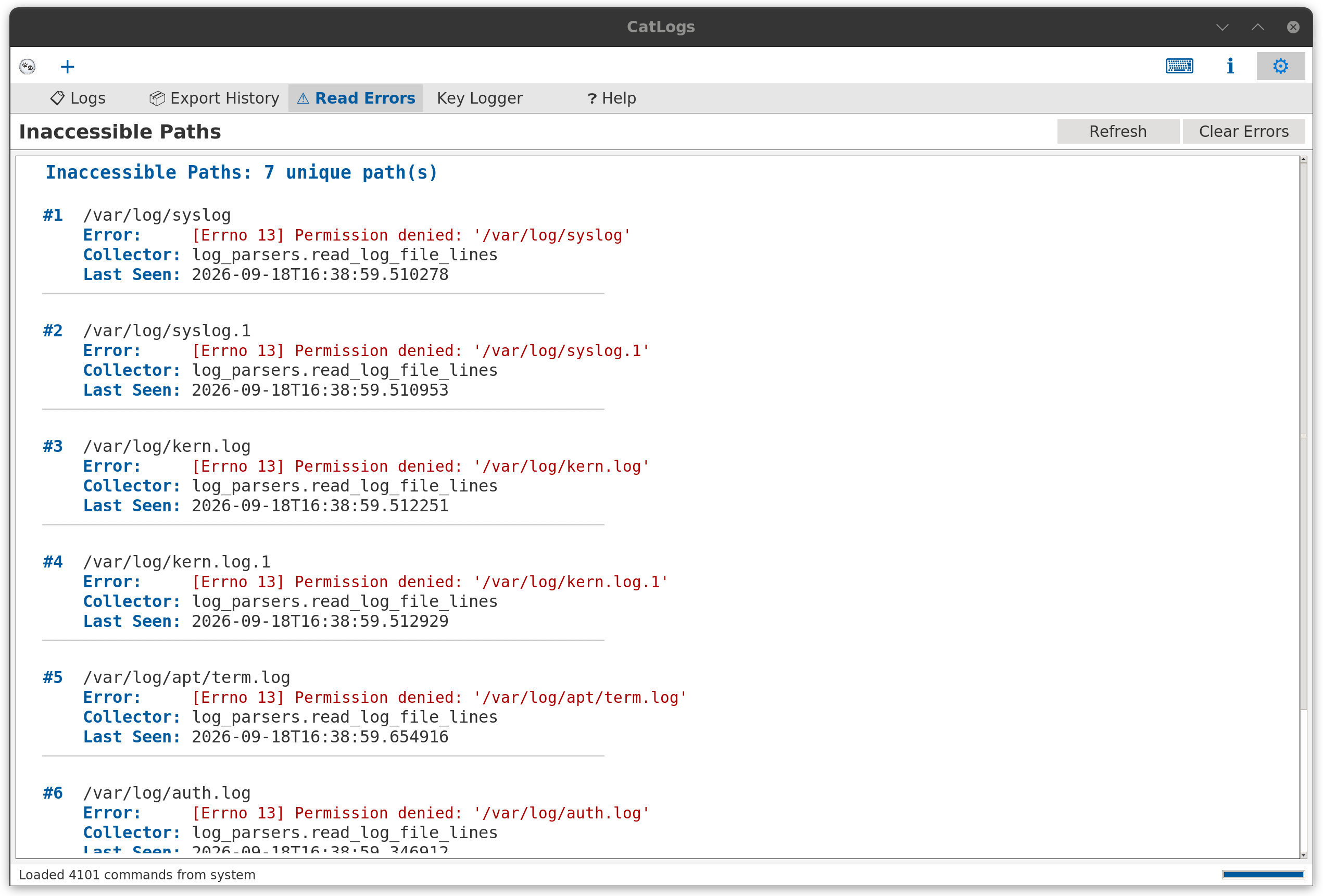Click the tag icon on Logs tab
The width and height of the screenshot is (1323, 896).
point(57,98)
